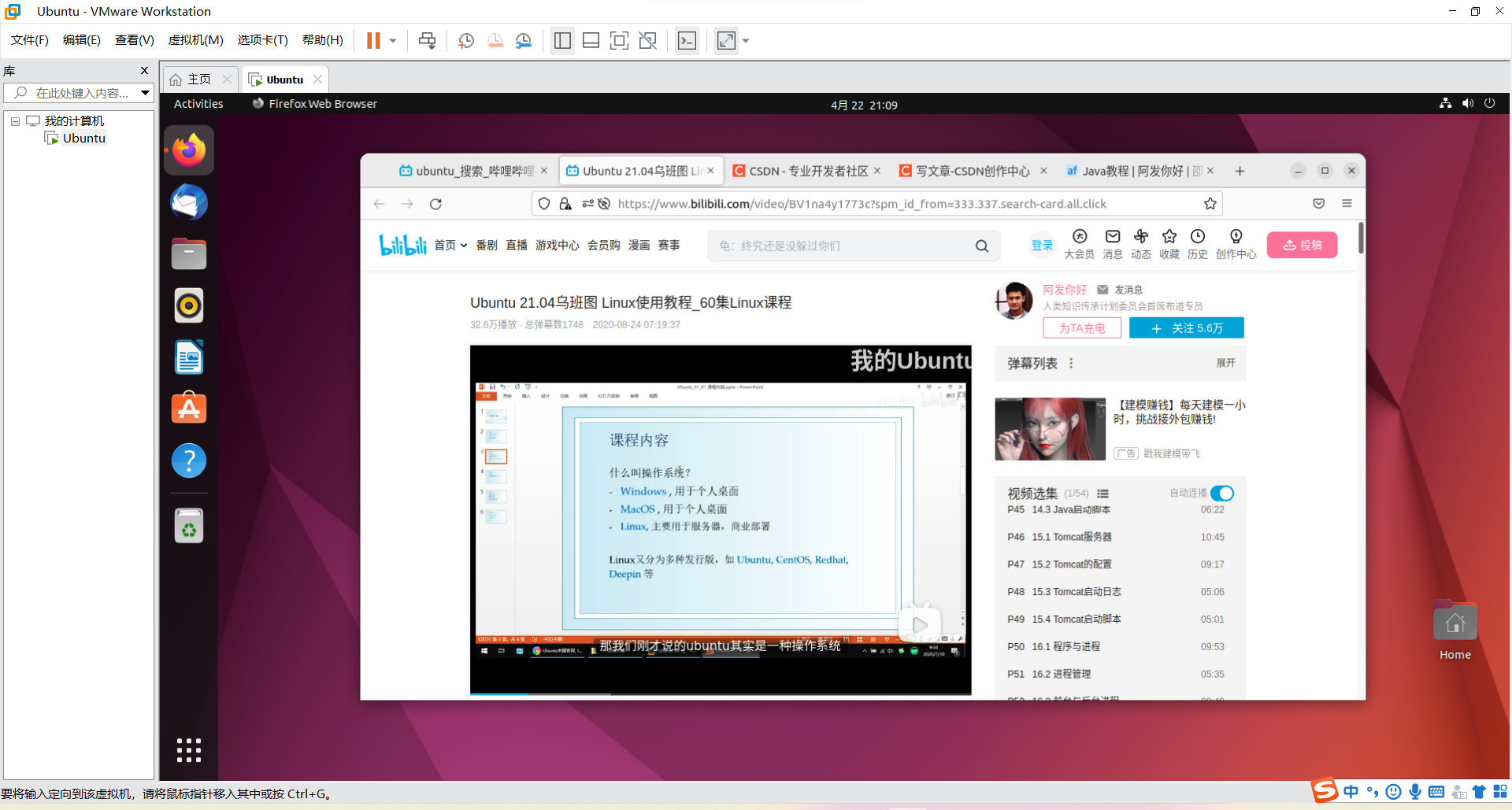The image size is (1512, 810).
Task: Click the library search input field
Action: coord(77,93)
